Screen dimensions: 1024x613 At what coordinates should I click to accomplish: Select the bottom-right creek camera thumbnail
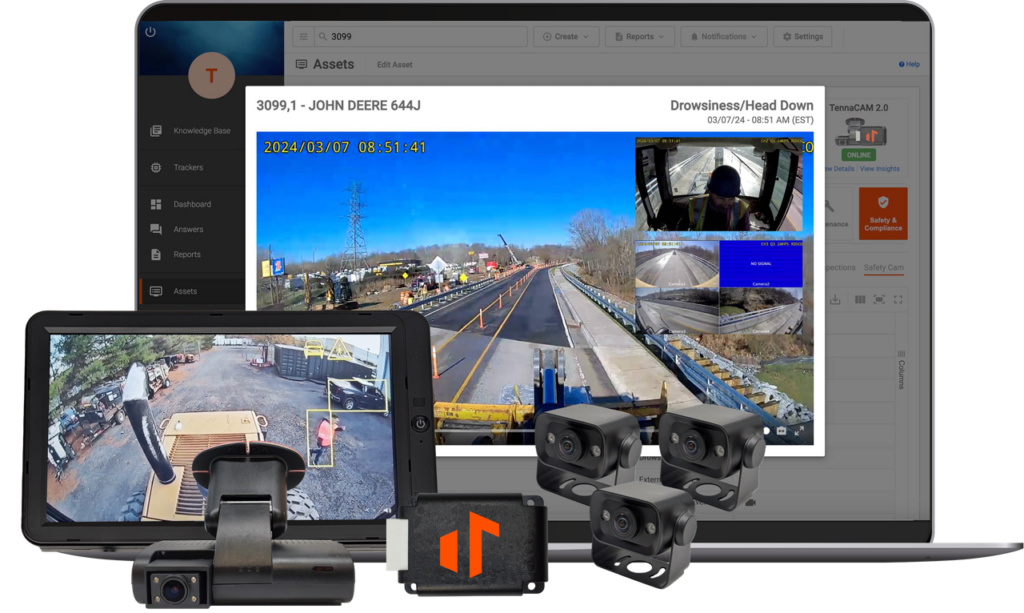coord(761,311)
